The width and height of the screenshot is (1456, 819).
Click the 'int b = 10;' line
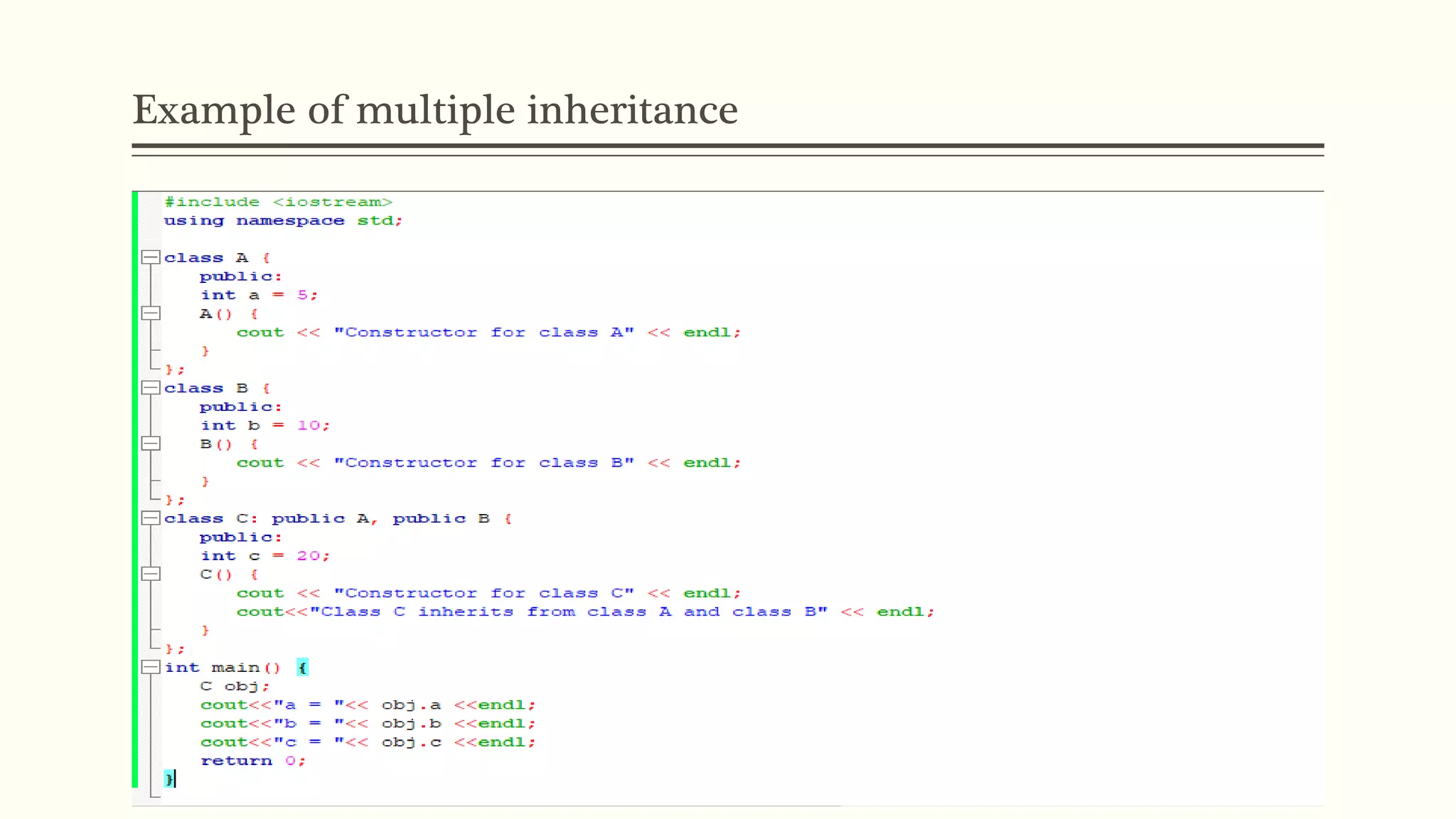tap(264, 425)
